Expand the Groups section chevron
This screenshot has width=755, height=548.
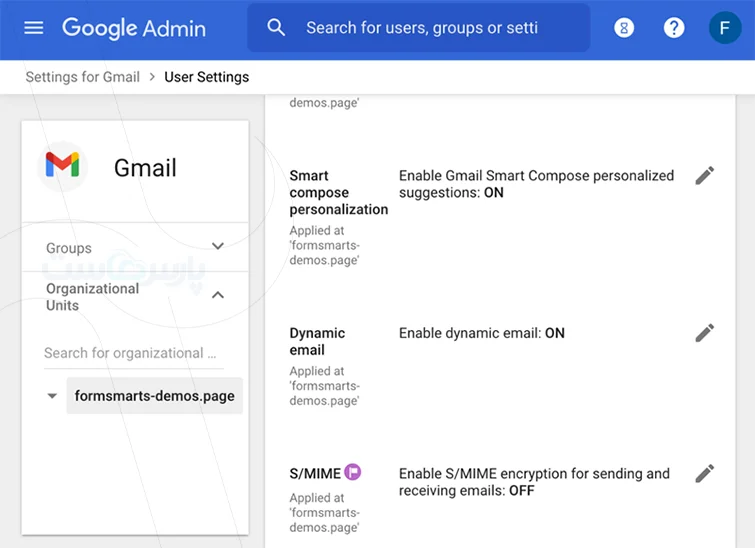coord(218,247)
